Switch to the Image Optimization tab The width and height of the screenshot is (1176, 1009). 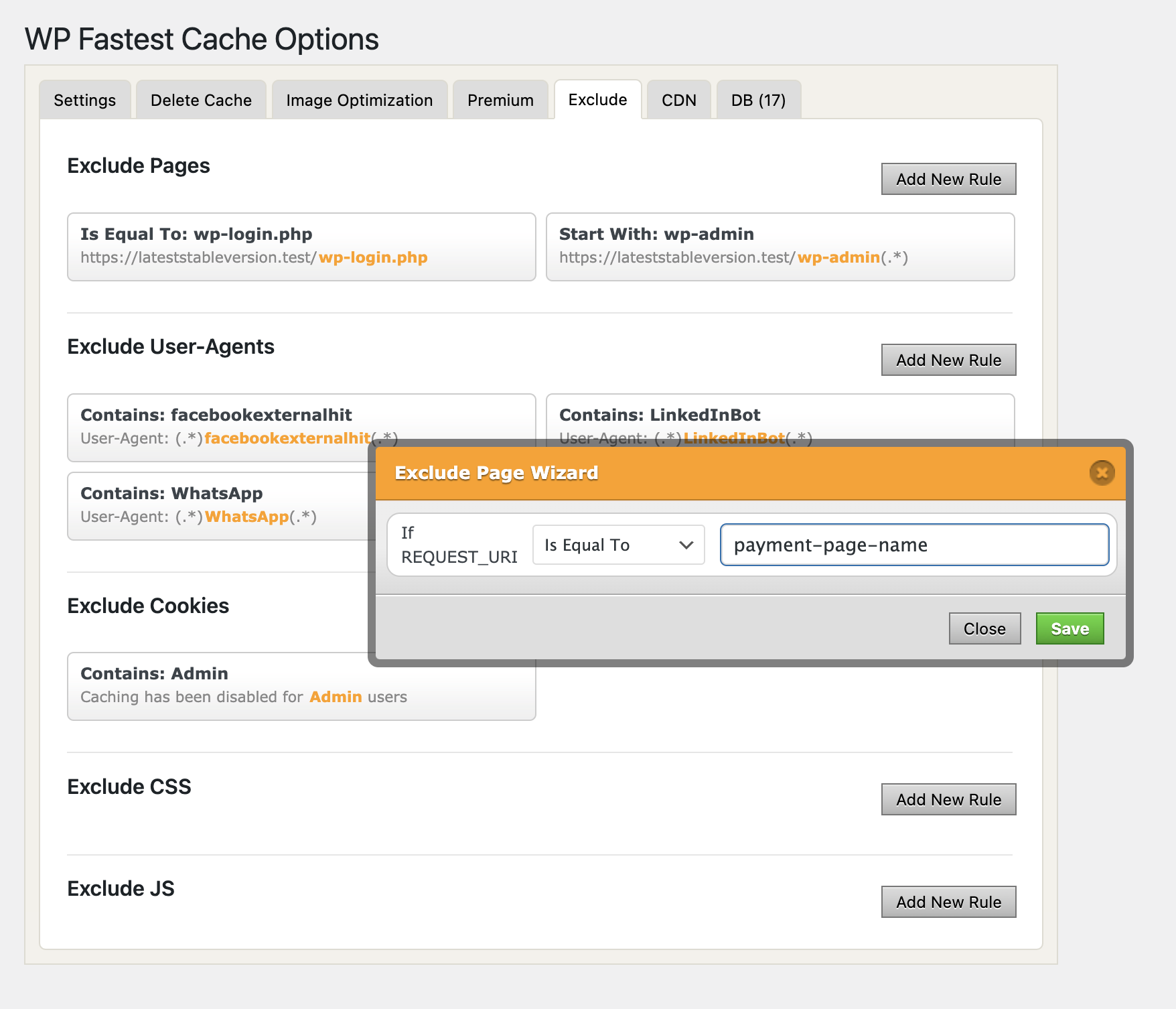(x=359, y=100)
